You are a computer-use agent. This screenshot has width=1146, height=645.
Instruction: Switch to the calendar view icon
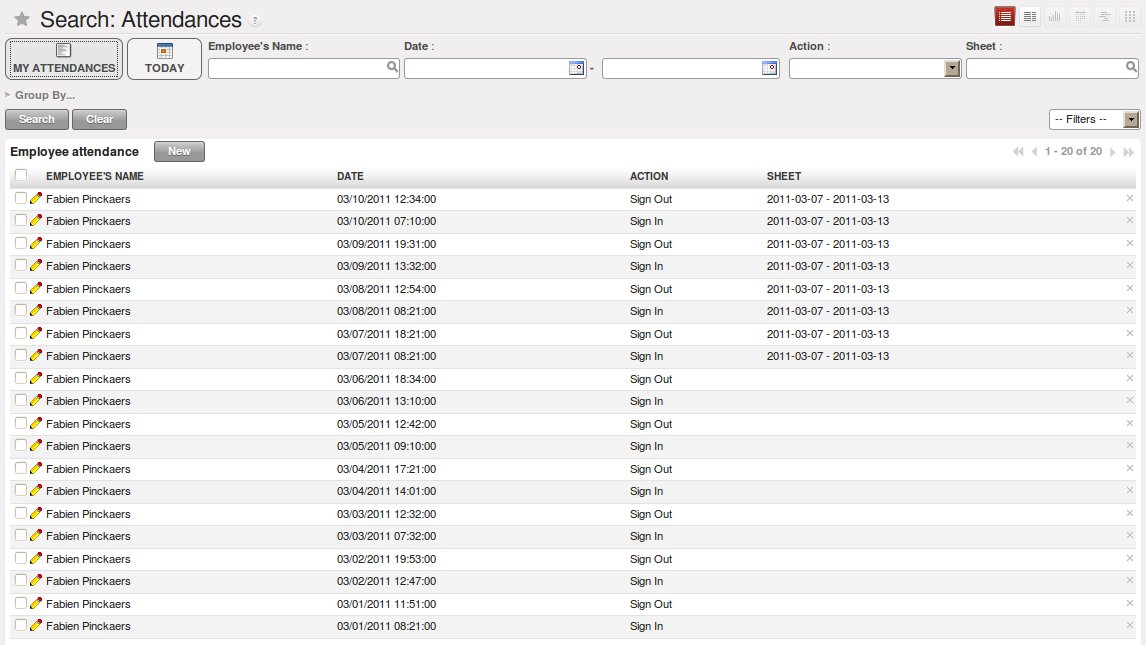[1080, 16]
